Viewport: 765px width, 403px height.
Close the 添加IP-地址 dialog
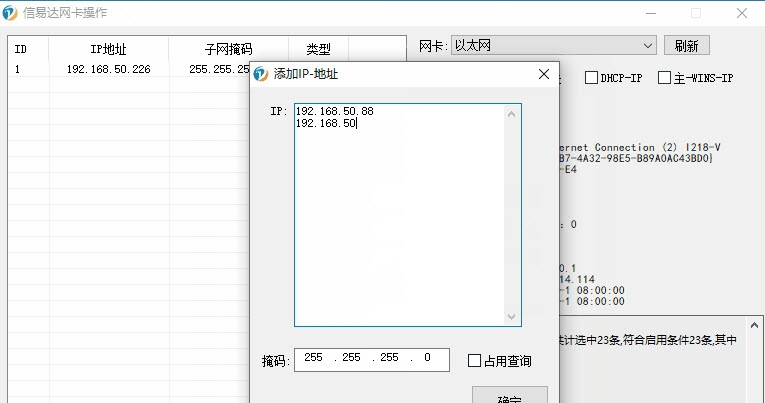pyautogui.click(x=544, y=74)
